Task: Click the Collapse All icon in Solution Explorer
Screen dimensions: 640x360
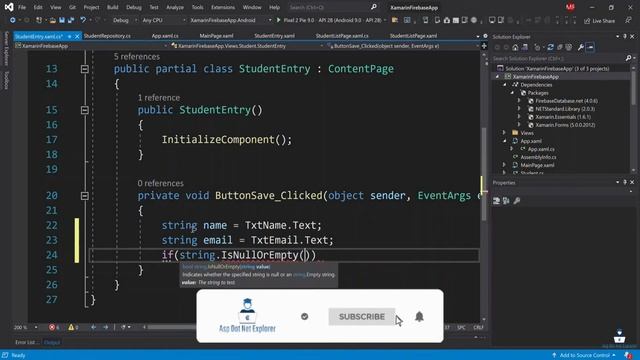Action: 560,47
